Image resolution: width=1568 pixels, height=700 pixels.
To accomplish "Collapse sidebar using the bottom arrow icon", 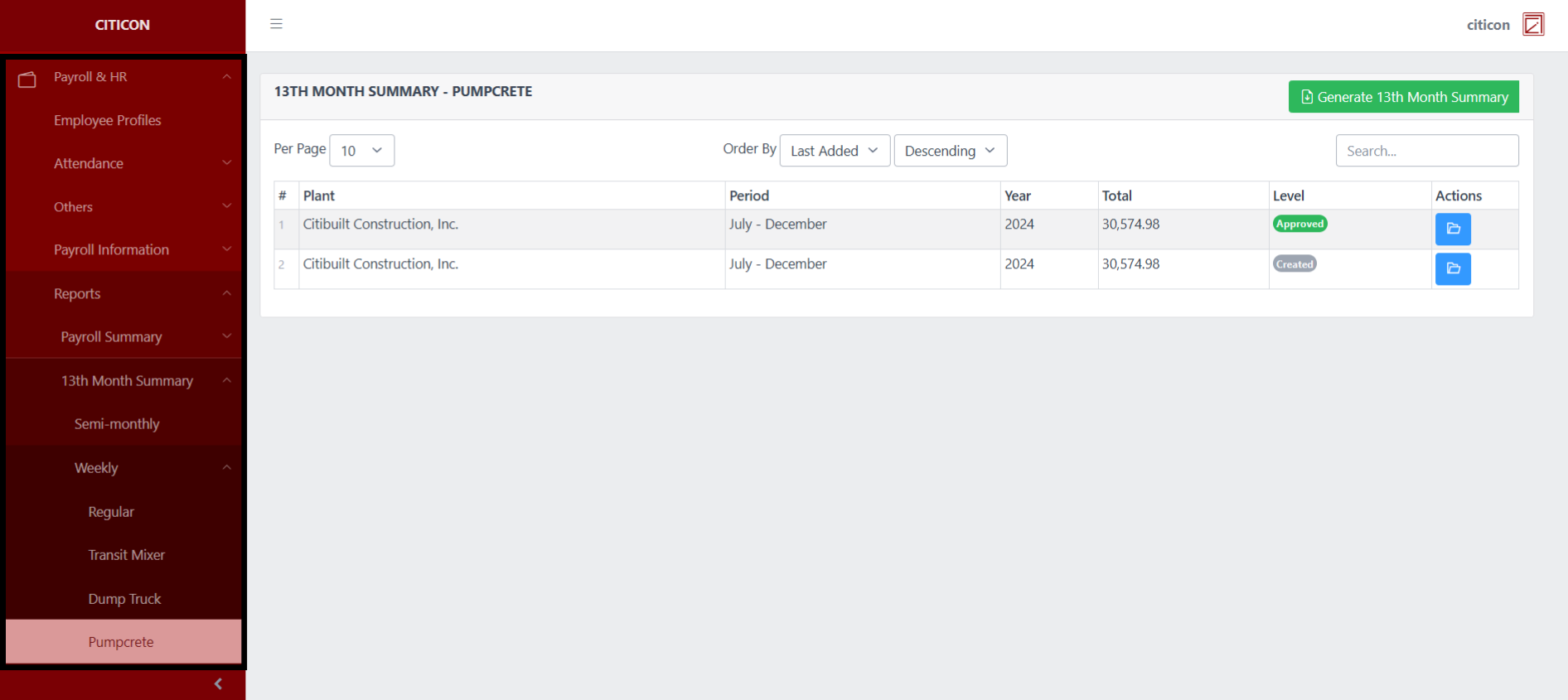I will pyautogui.click(x=218, y=683).
